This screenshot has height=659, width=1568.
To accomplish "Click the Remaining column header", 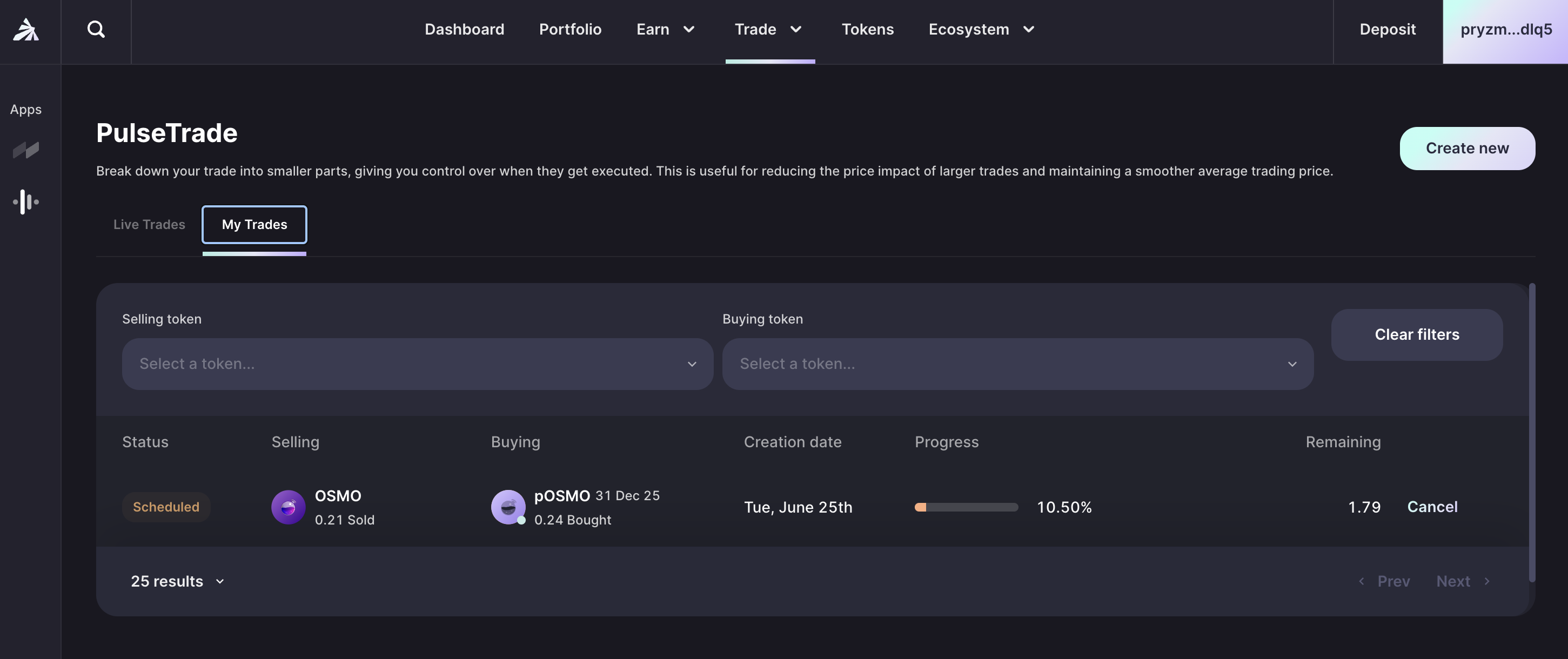I will pos(1343,442).
